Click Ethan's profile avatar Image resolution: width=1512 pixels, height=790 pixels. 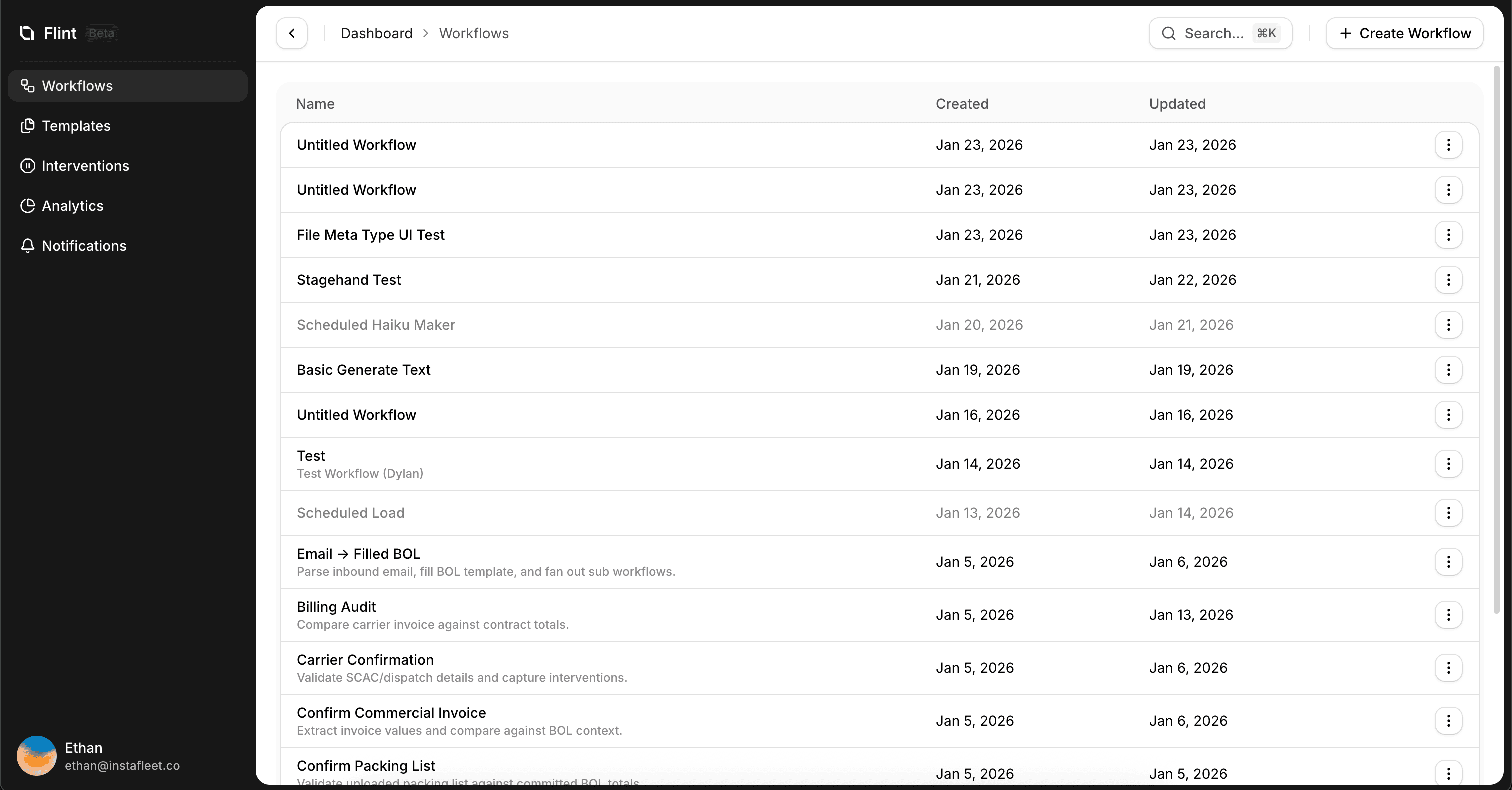36,756
